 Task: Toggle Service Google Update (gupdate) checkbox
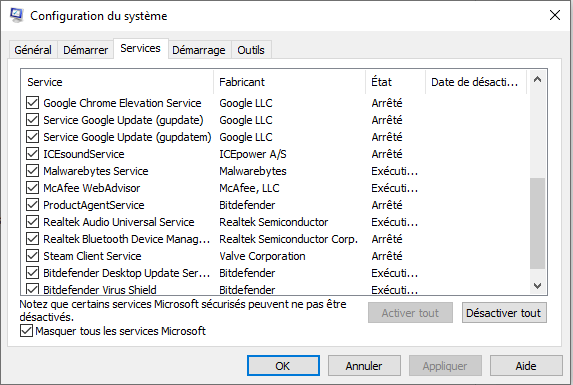33,120
